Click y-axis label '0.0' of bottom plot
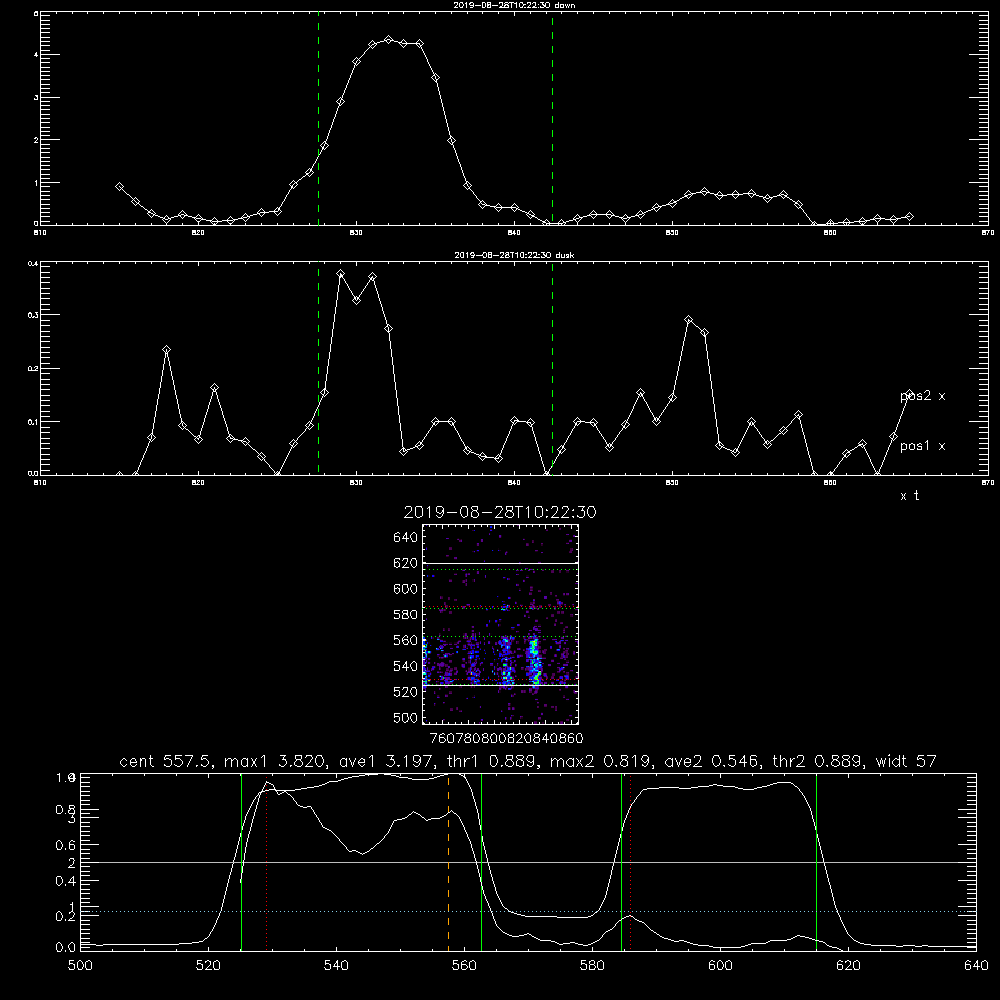Screen dimensions: 1000x1000 tap(66, 948)
